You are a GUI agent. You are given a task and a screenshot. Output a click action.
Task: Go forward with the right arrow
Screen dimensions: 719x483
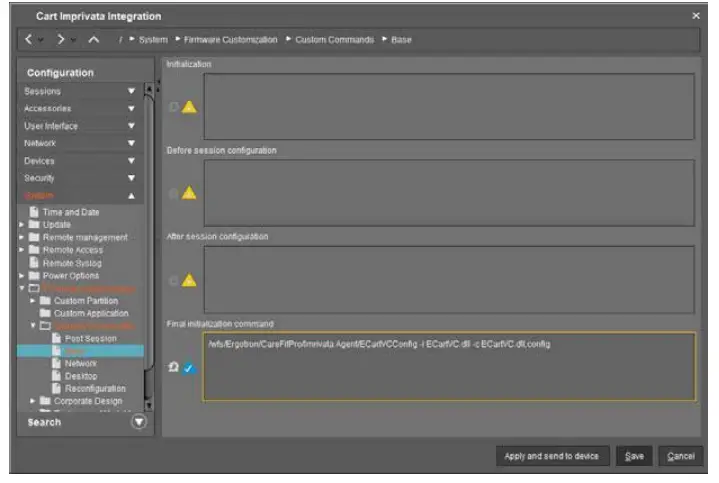pos(61,39)
